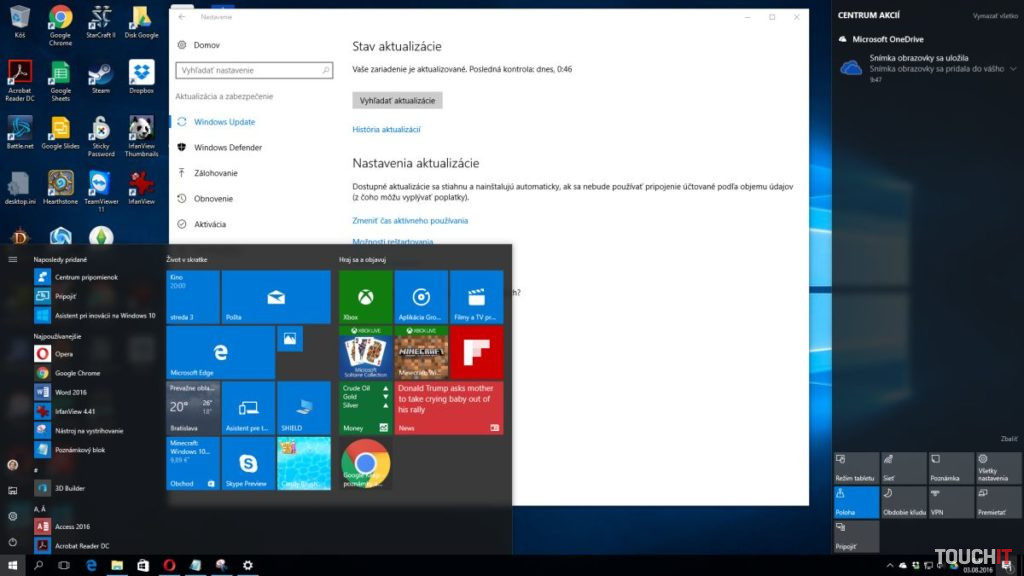Select Zálohovanie in the settings sidebar
1024x576 pixels.
point(215,173)
